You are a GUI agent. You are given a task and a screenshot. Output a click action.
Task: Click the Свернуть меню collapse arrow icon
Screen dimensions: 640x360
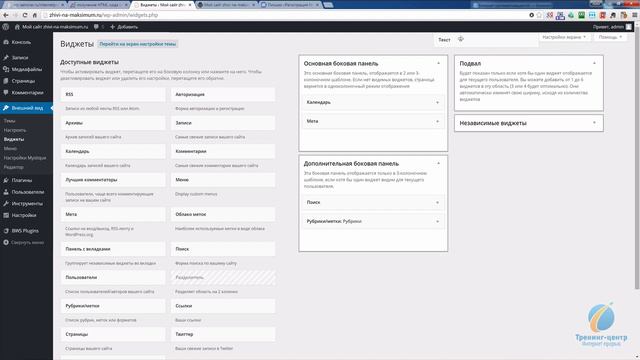pos(6,242)
